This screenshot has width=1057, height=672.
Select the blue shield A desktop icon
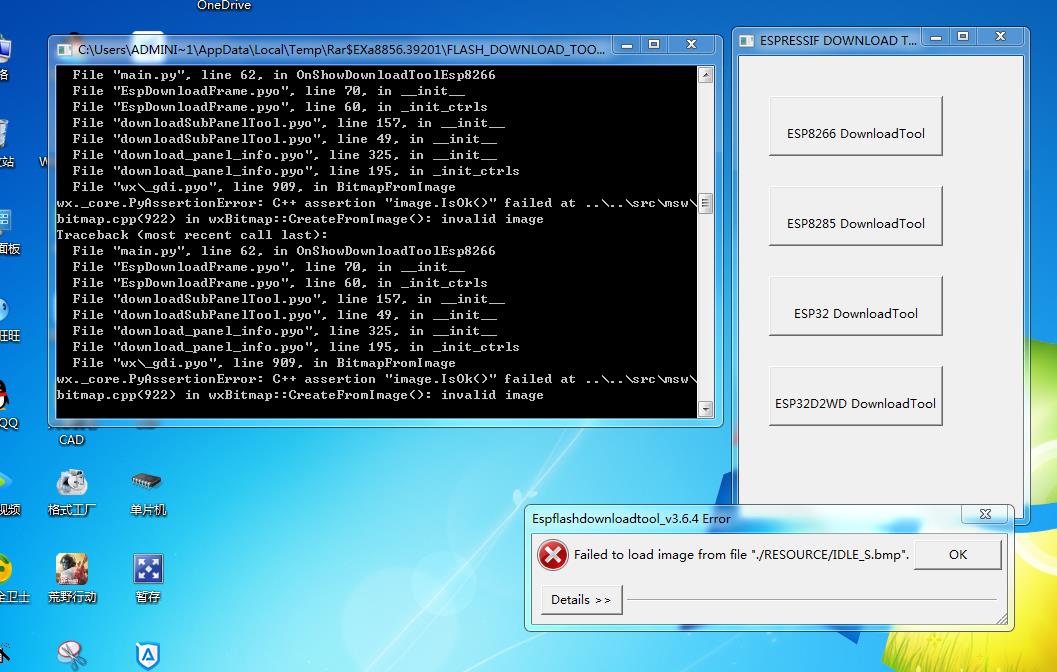148,656
